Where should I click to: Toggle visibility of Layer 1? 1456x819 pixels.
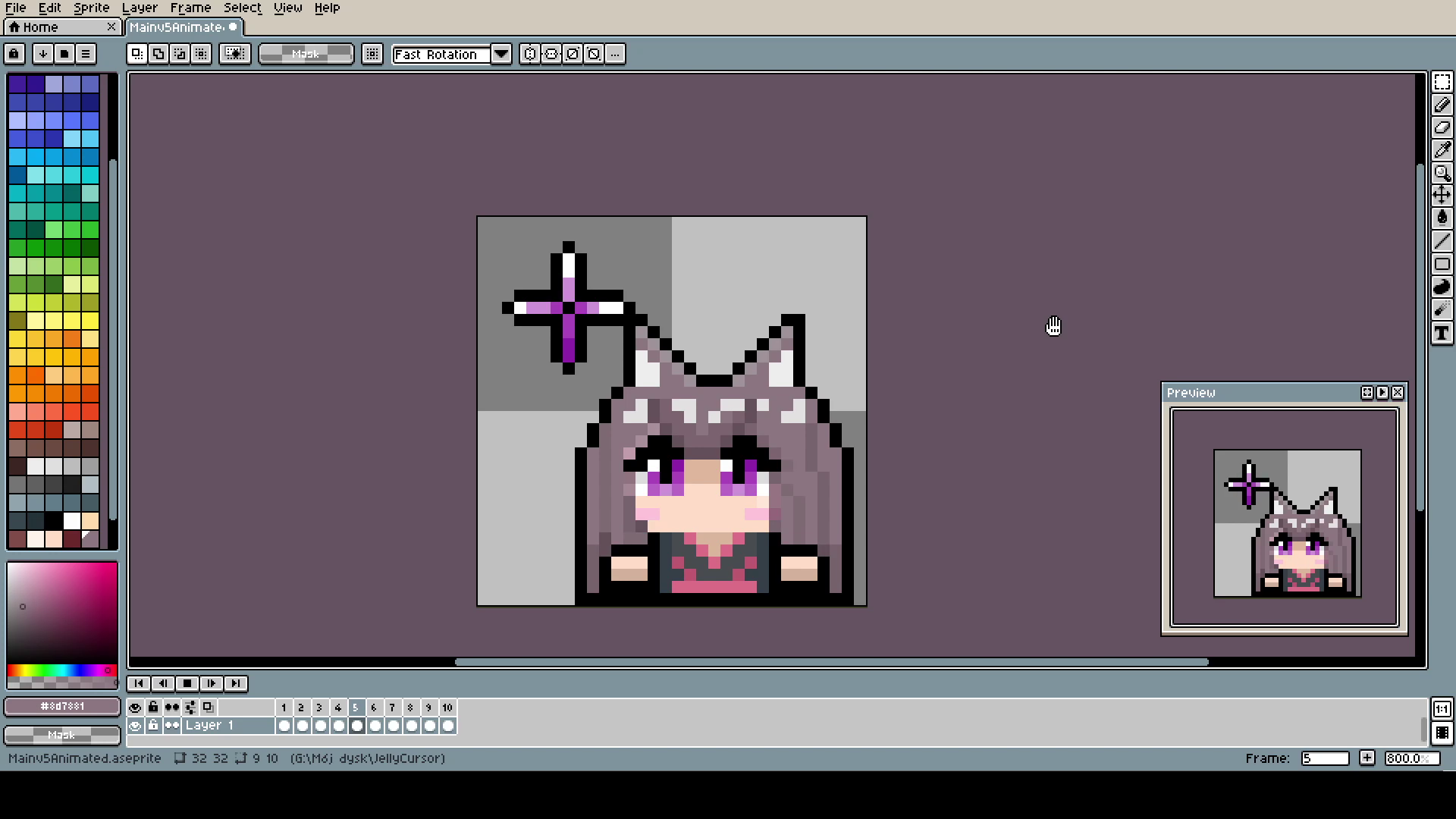pos(135,726)
